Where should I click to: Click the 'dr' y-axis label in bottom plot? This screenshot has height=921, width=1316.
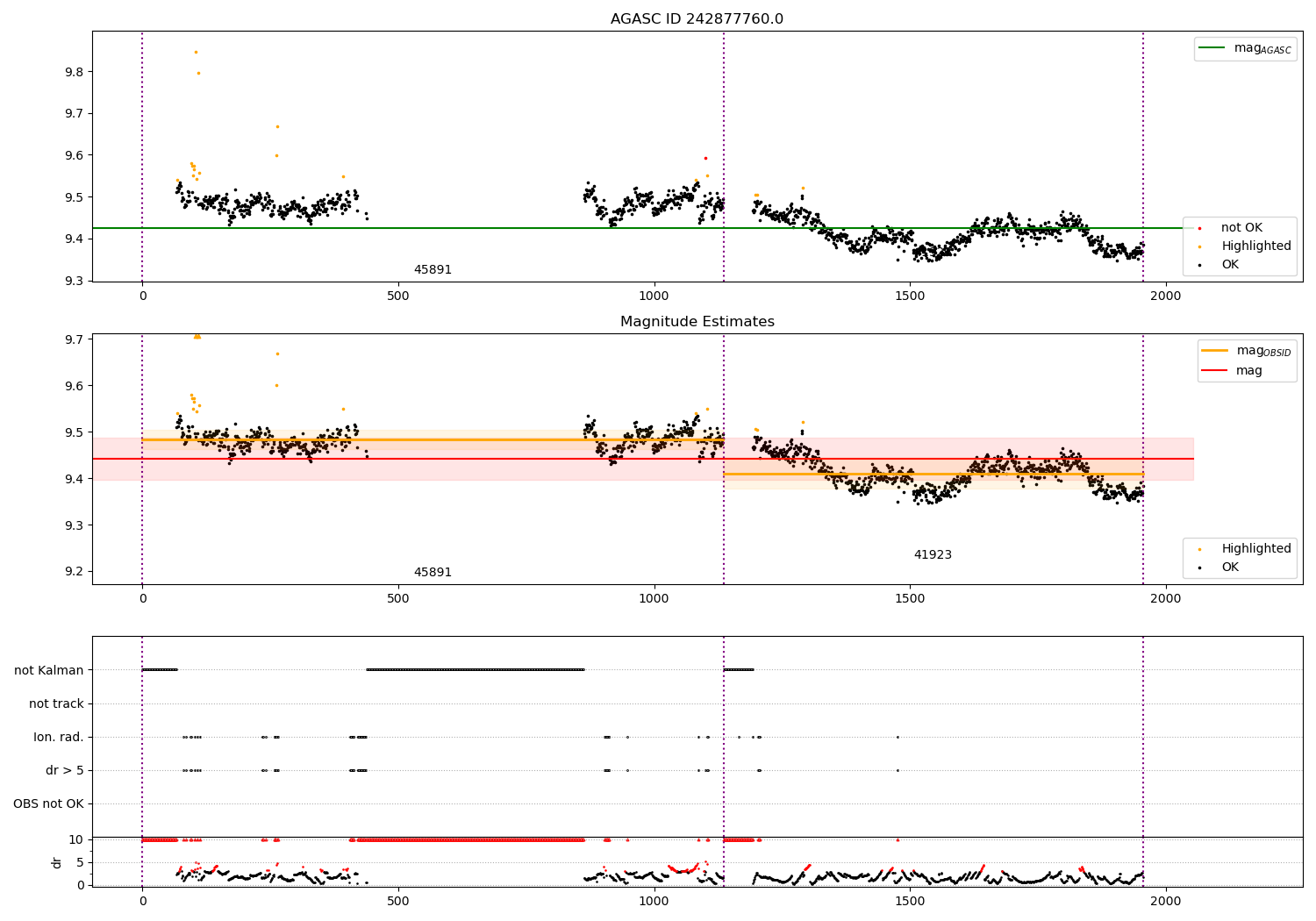tap(57, 863)
